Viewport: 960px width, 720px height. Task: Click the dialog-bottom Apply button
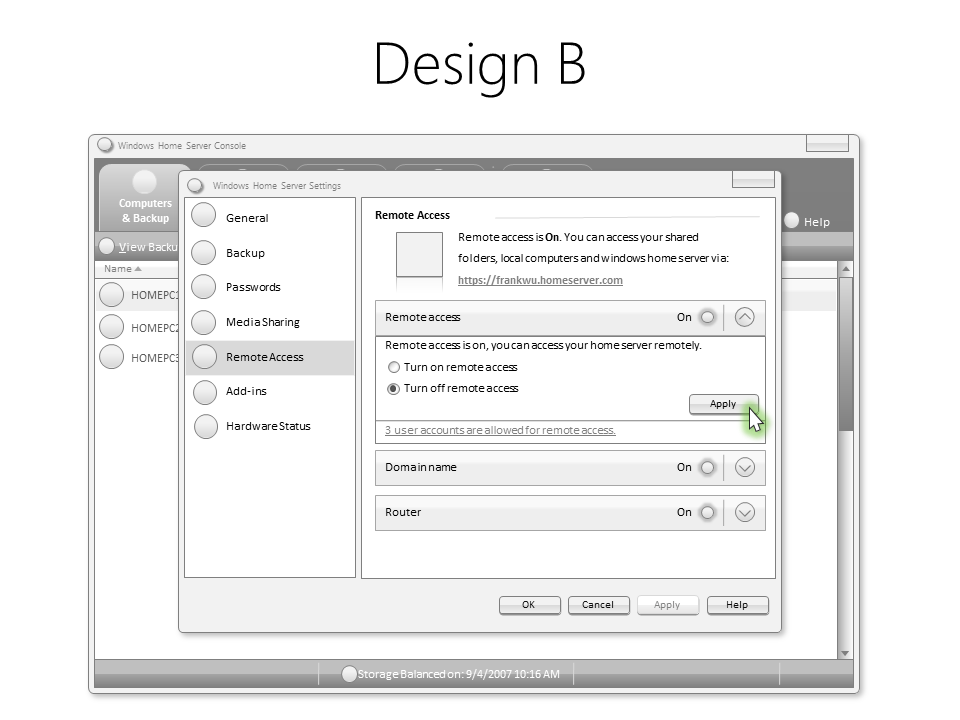[x=667, y=605]
